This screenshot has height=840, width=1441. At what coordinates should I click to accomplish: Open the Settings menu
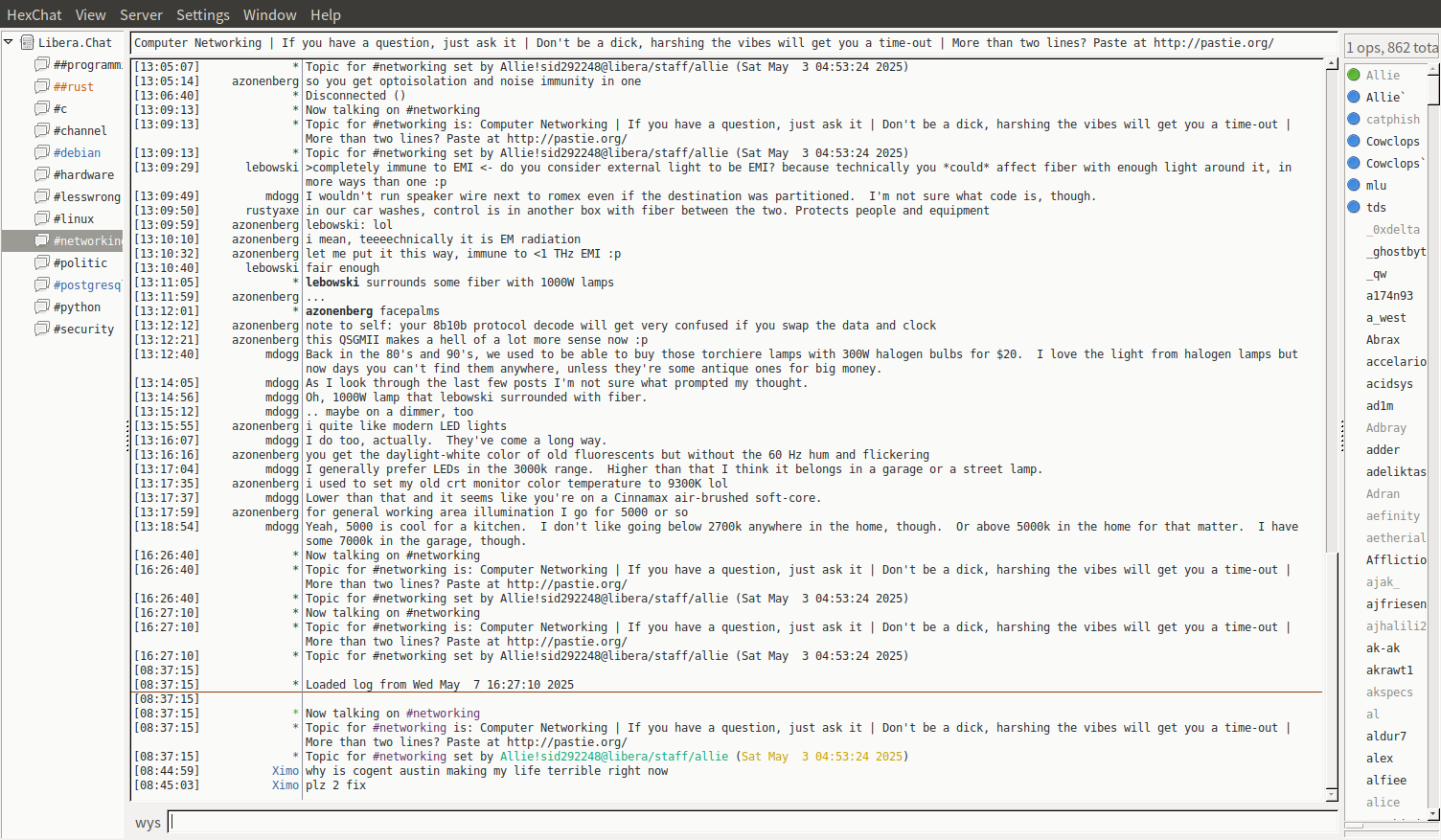203,15
